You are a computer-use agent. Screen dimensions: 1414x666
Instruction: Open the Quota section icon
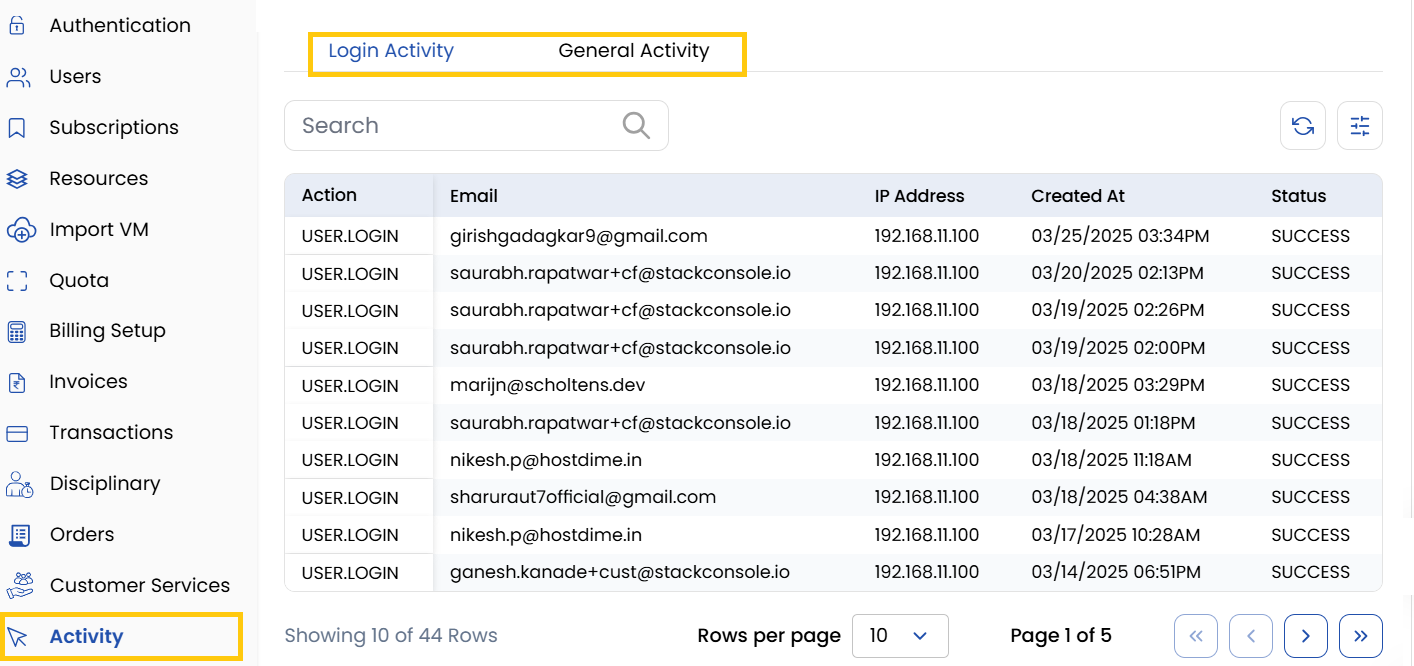click(20, 280)
